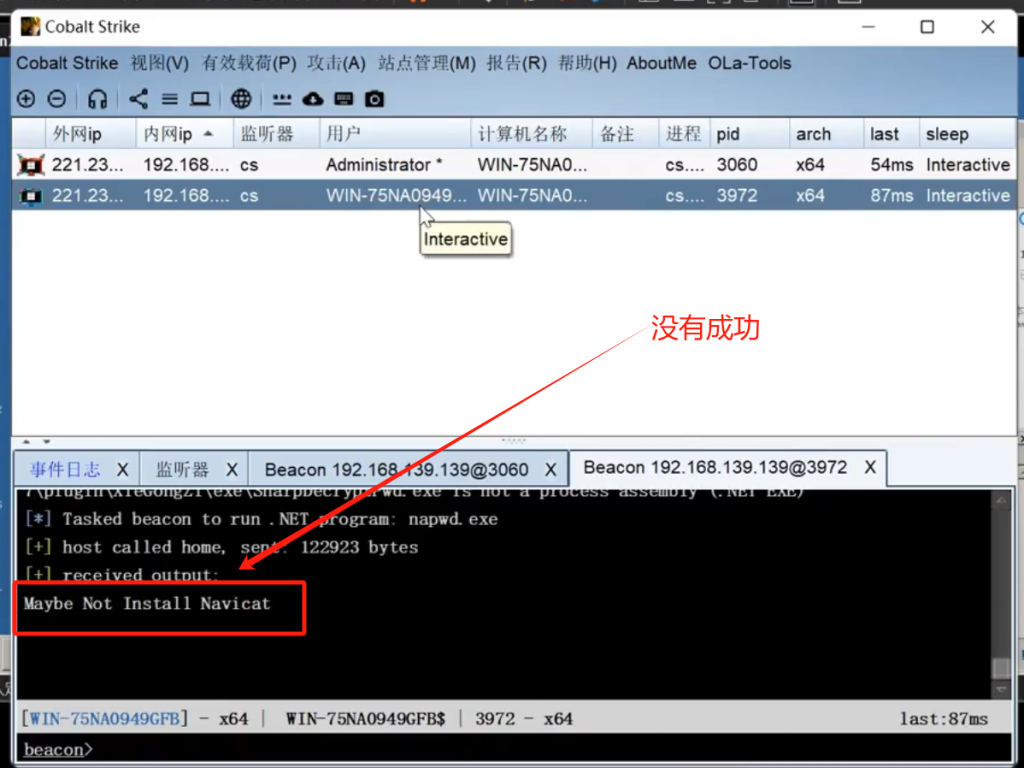1024x768 pixels.
Task: Sort by the 进程 column header
Action: (x=684, y=135)
